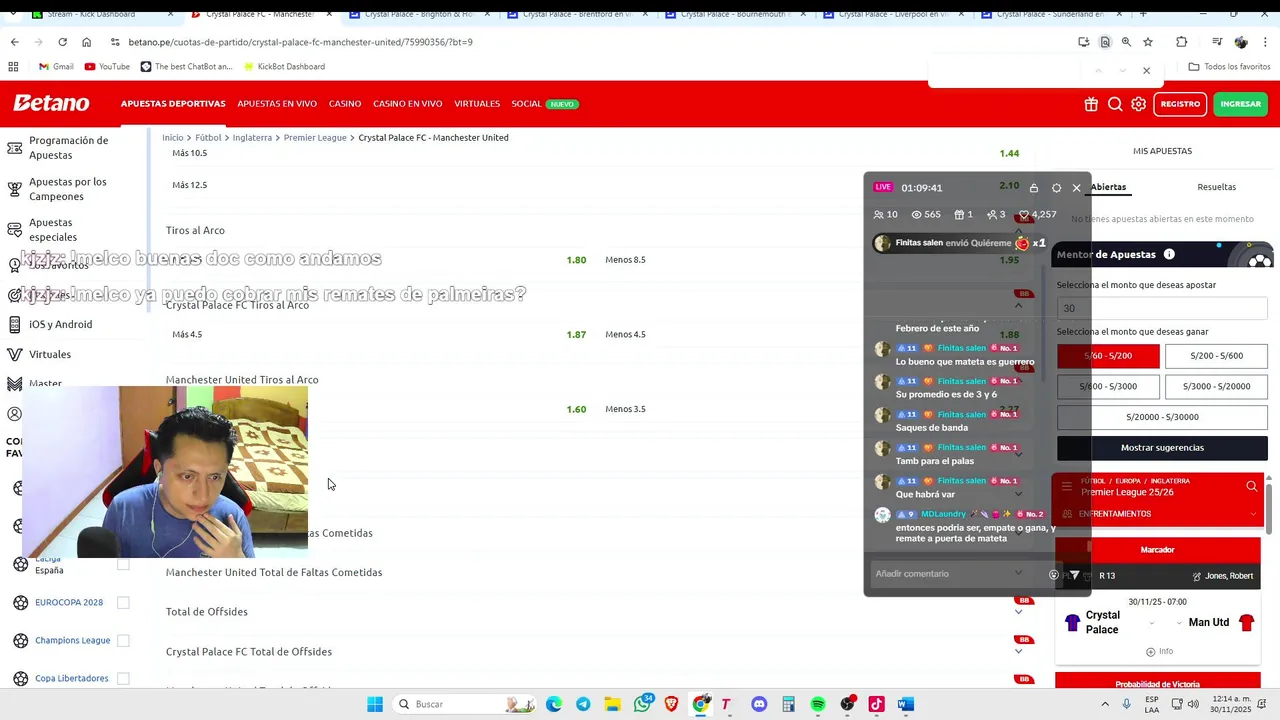
Task: Open Betano settings gear in header
Action: click(x=1138, y=104)
